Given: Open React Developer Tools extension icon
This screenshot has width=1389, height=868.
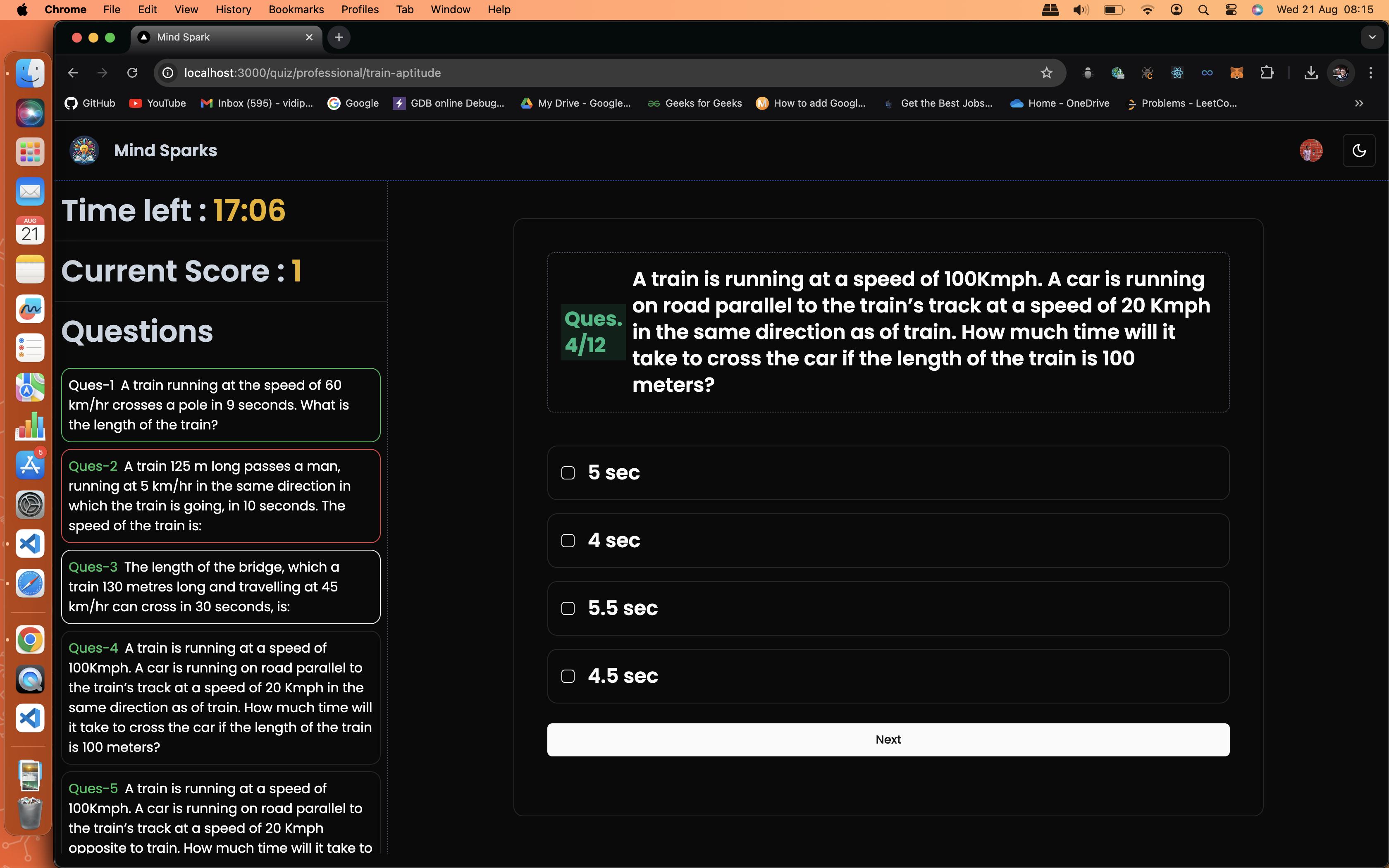Looking at the screenshot, I should tap(1177, 73).
